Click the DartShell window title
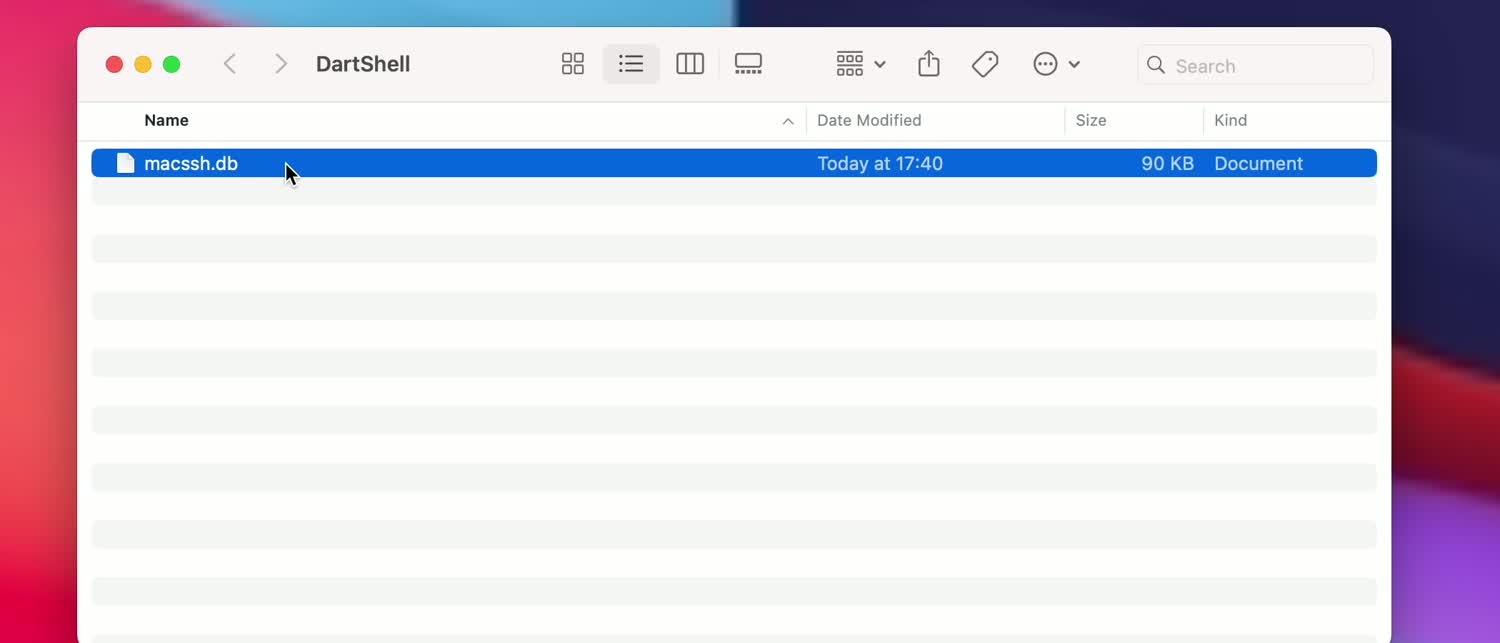This screenshot has height=643, width=1500. point(363,64)
